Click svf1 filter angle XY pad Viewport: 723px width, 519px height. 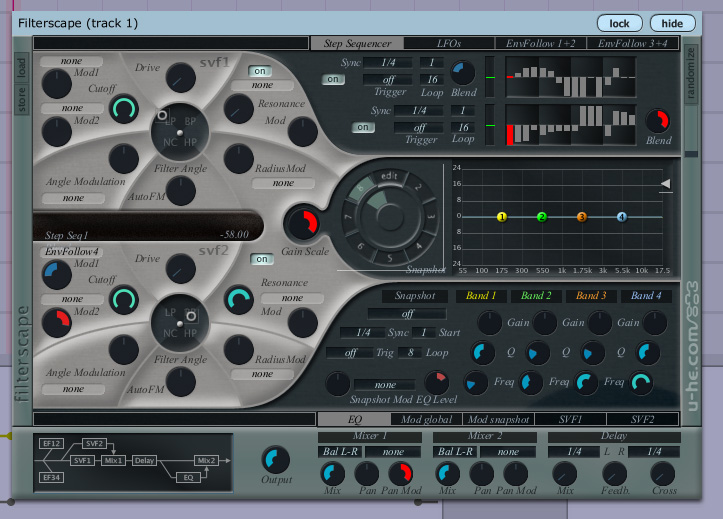tap(180, 132)
